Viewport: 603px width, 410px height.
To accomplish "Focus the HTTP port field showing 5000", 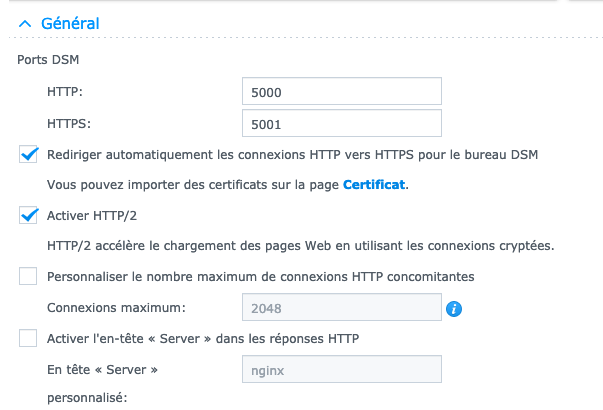I will [x=341, y=91].
